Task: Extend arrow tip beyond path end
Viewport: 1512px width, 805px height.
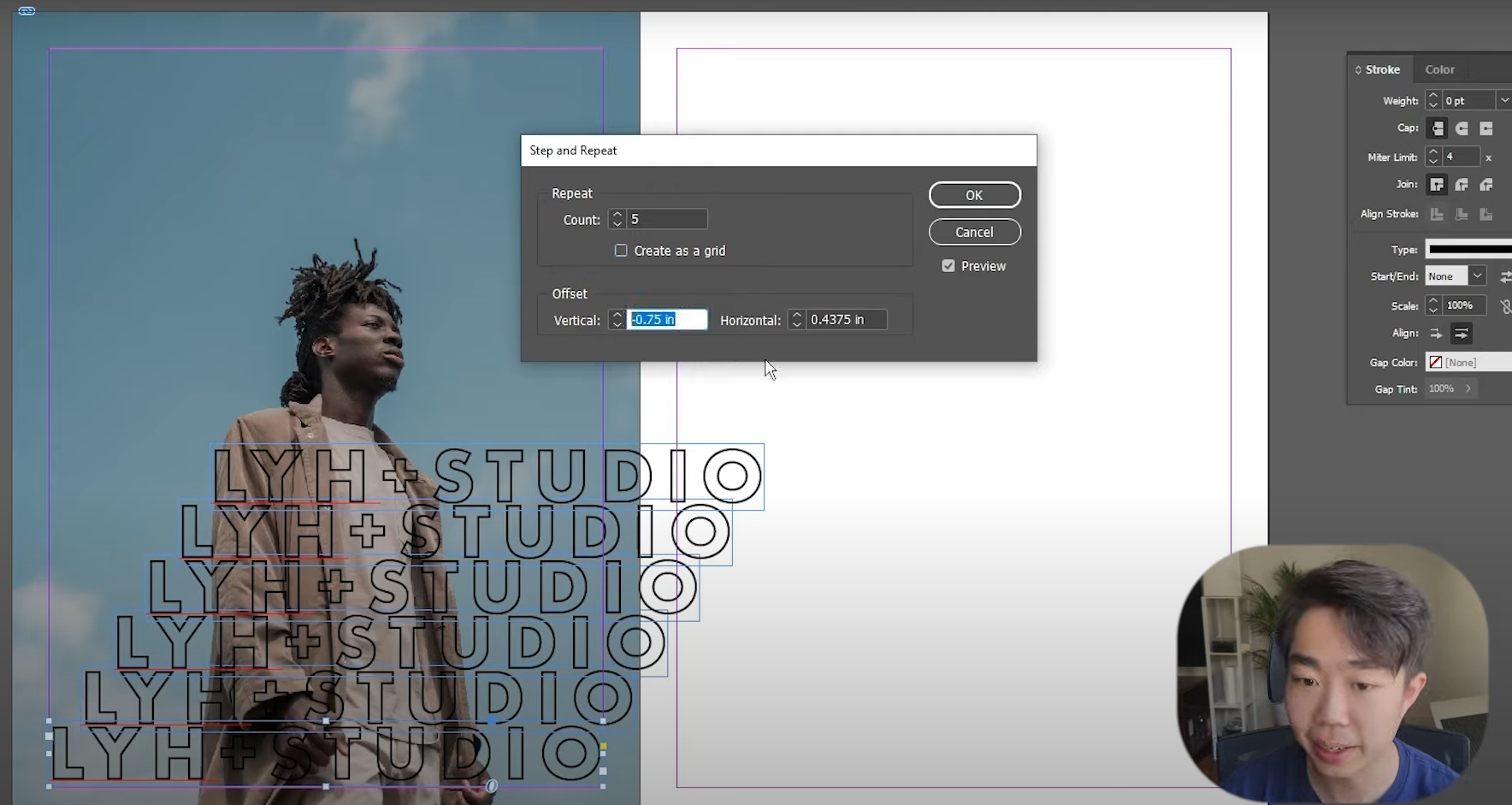Action: [1437, 334]
